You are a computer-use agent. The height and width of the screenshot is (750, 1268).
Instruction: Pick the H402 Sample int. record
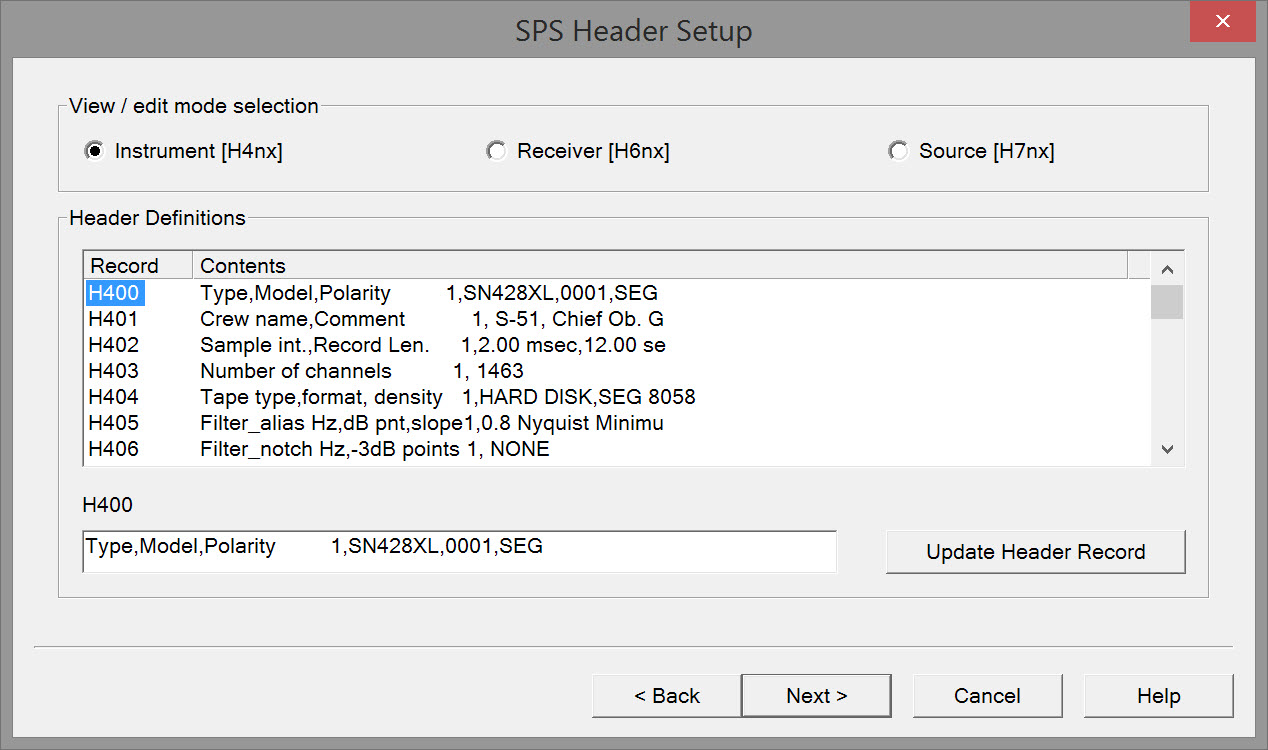[114, 345]
